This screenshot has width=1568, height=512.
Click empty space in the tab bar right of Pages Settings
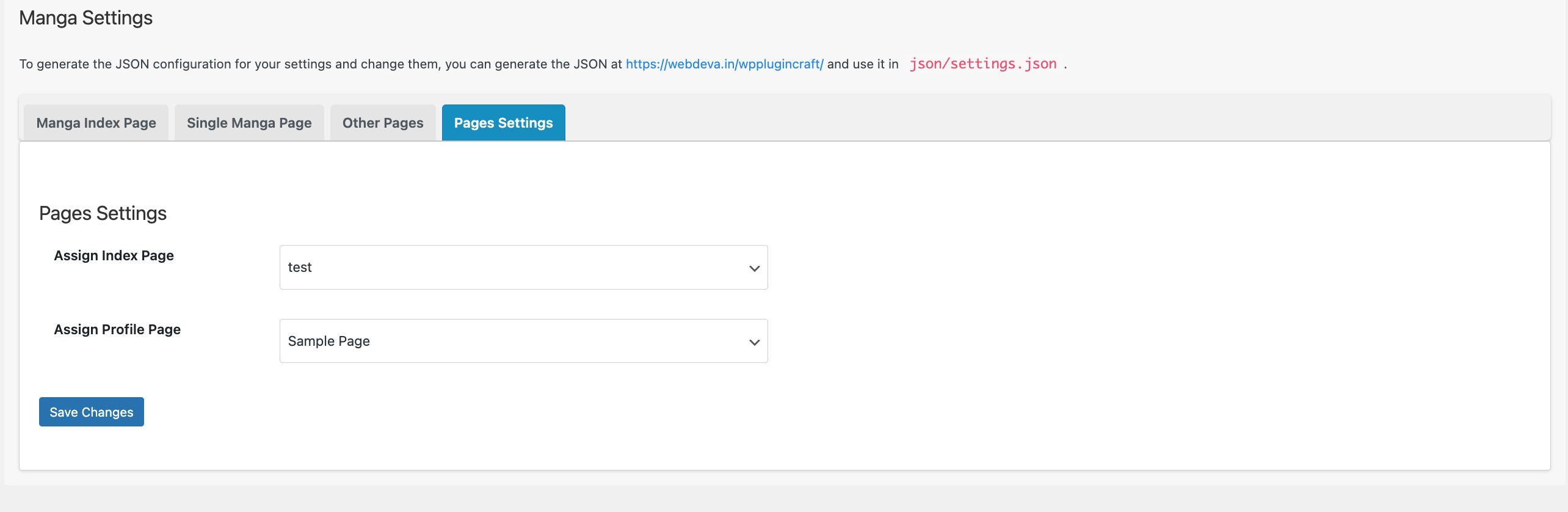pos(1038,119)
